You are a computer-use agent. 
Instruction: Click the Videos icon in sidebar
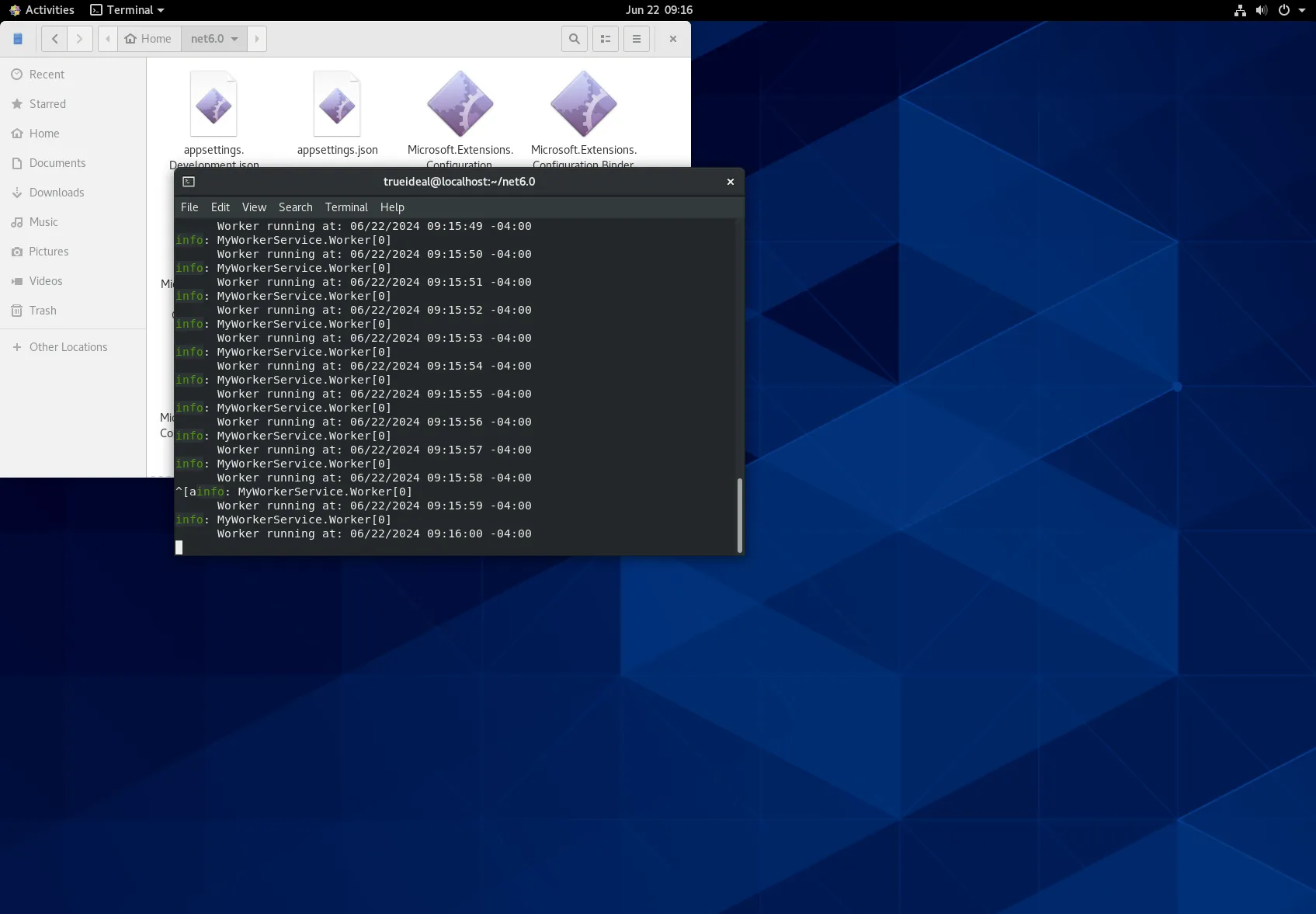(17, 281)
